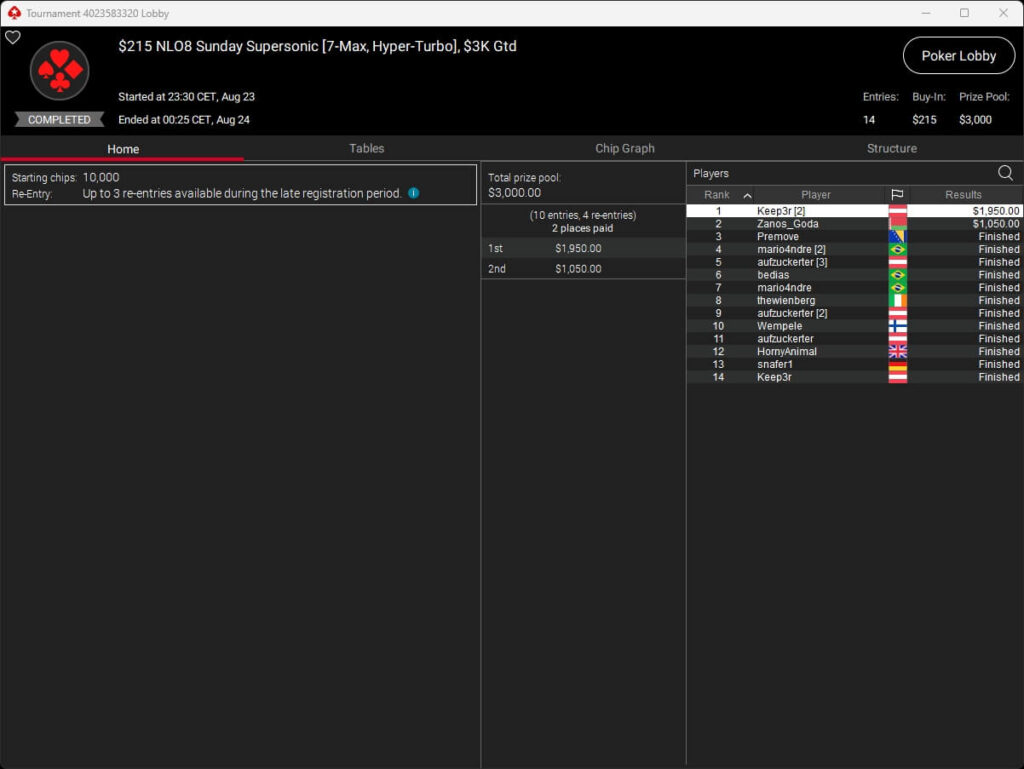
Task: Select player aufzuckerter [3] row
Action: (854, 262)
